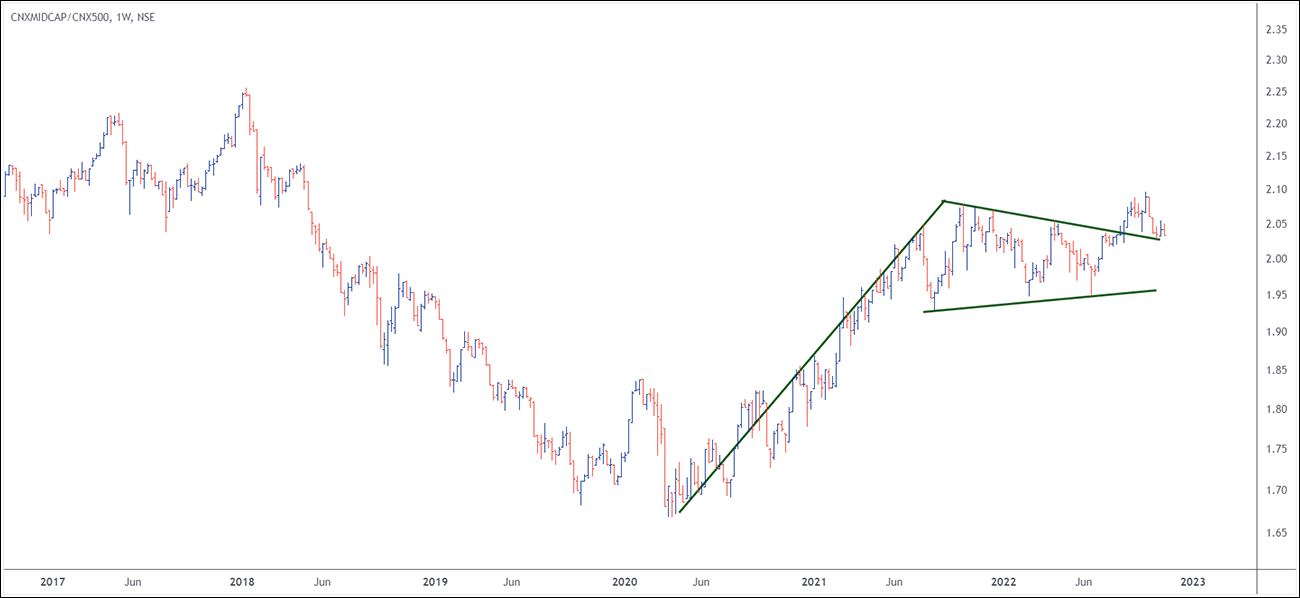Select the lower ascending triangle trendline
Viewport: 1300px width, 598px height.
(1040, 301)
